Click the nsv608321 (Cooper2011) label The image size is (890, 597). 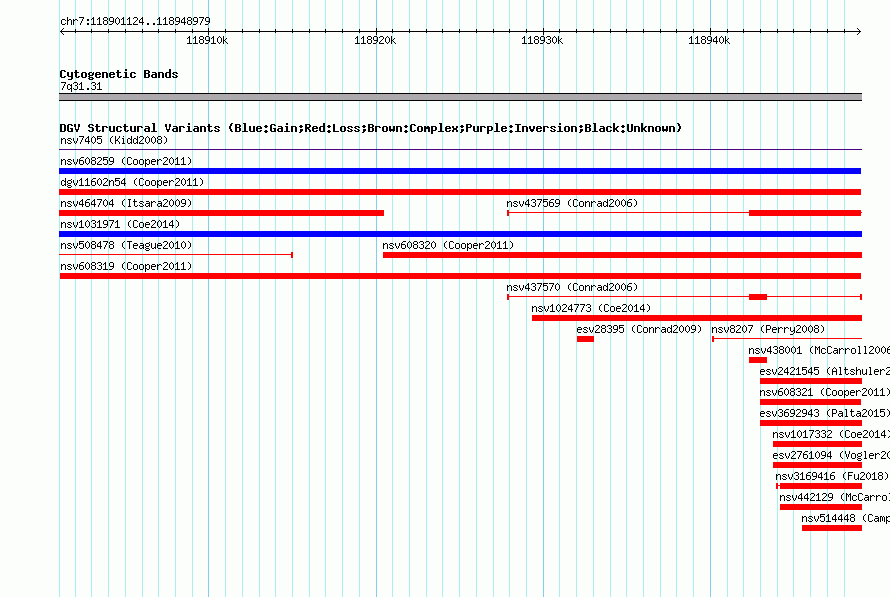click(x=825, y=392)
